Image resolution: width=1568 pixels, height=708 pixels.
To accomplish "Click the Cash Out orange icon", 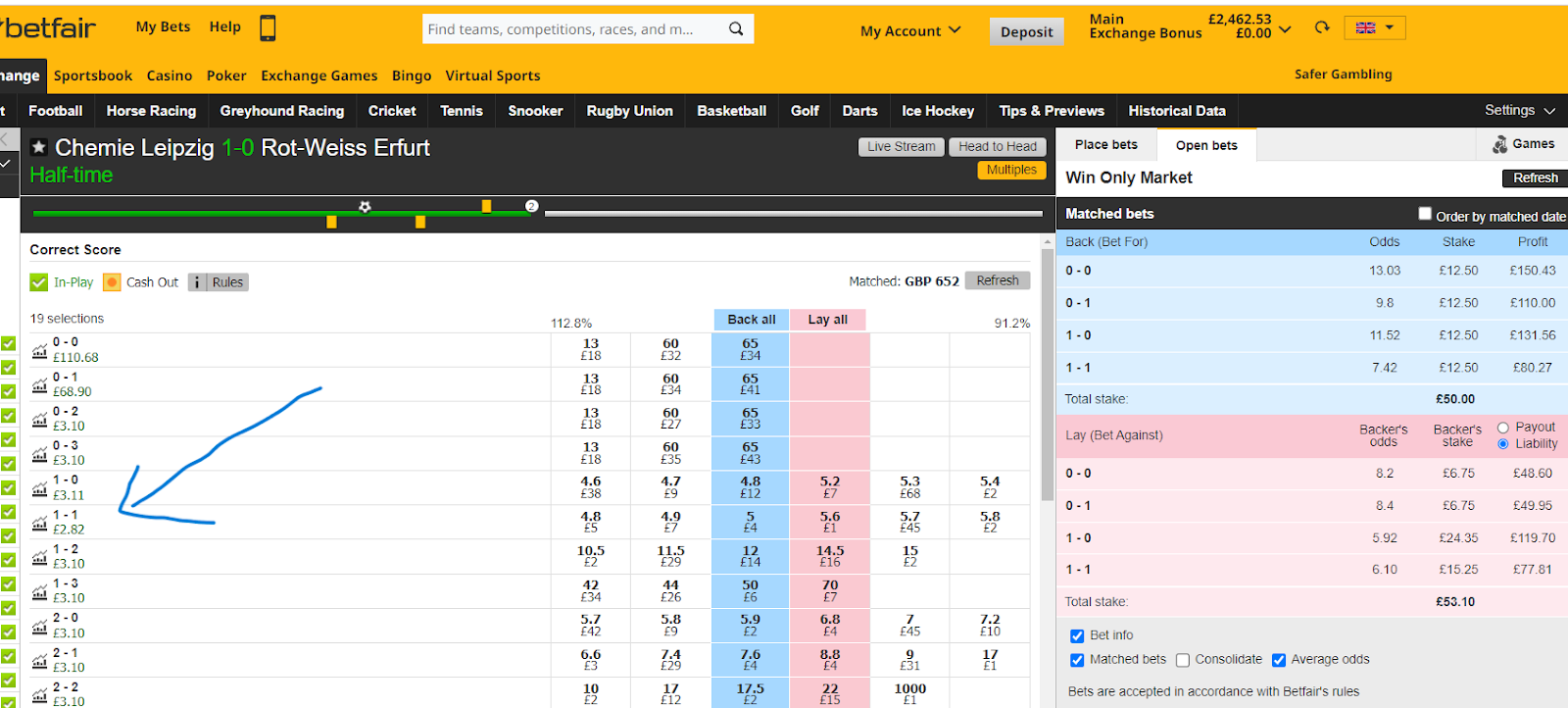I will click(112, 282).
